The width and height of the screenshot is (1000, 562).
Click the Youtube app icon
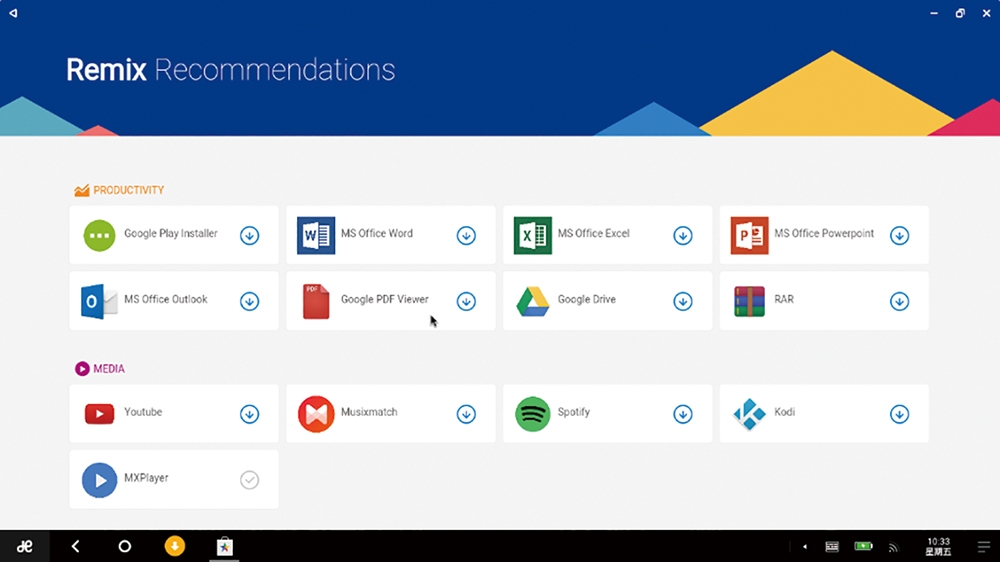[99, 414]
